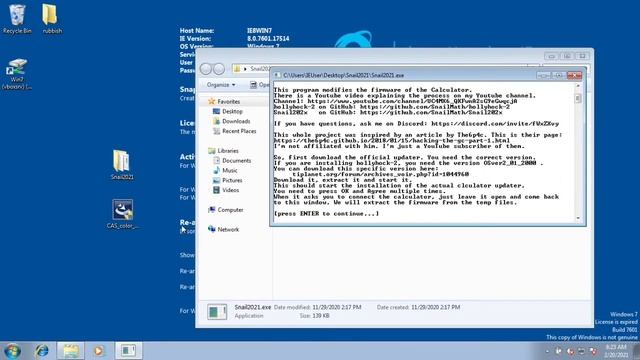Open the Recycle Bin desktop icon

coord(17,19)
